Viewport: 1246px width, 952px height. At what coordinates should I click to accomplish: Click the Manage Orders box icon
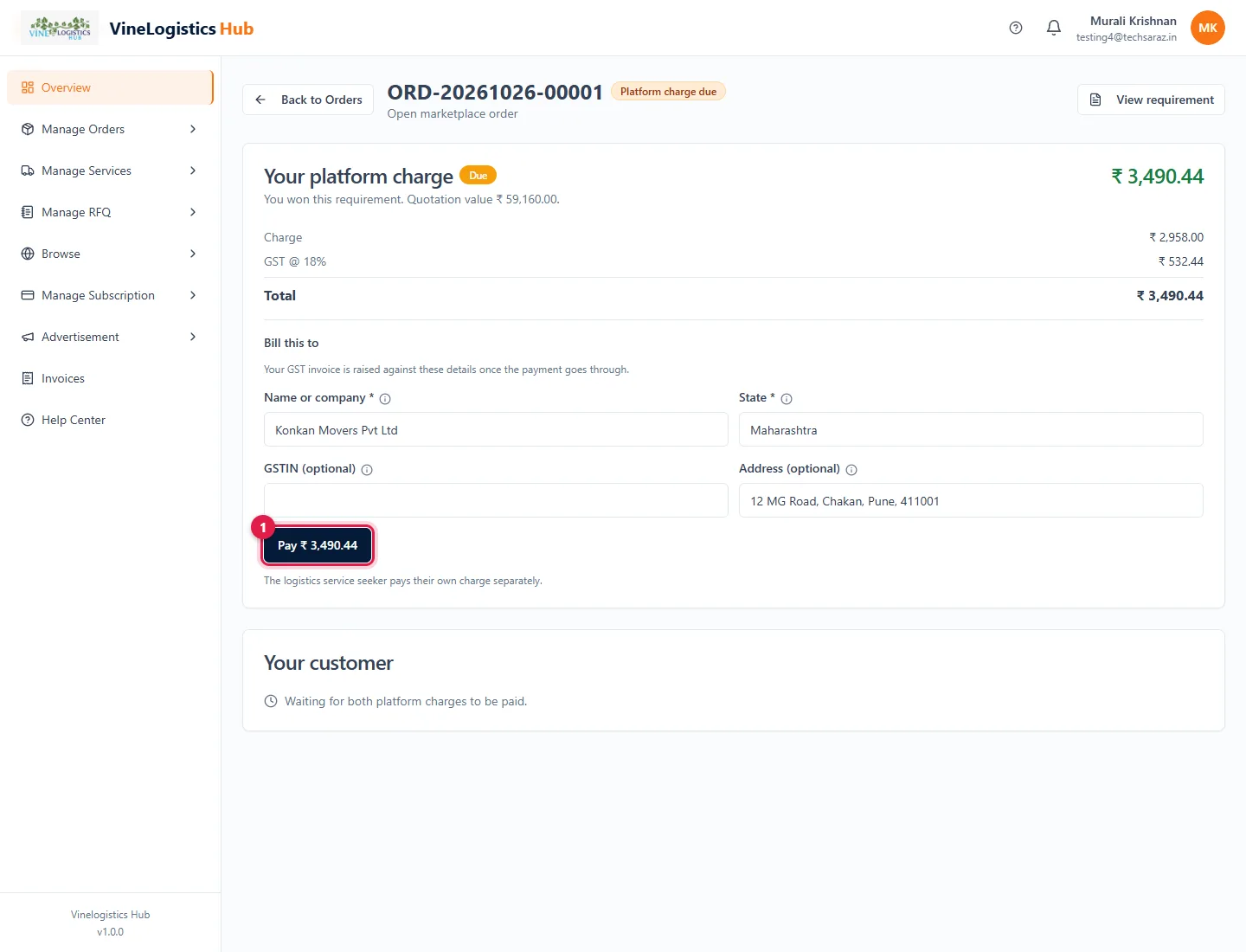pyautogui.click(x=28, y=129)
